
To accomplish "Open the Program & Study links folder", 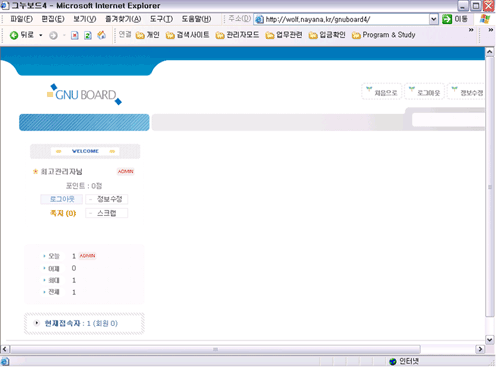I will (x=383, y=35).
